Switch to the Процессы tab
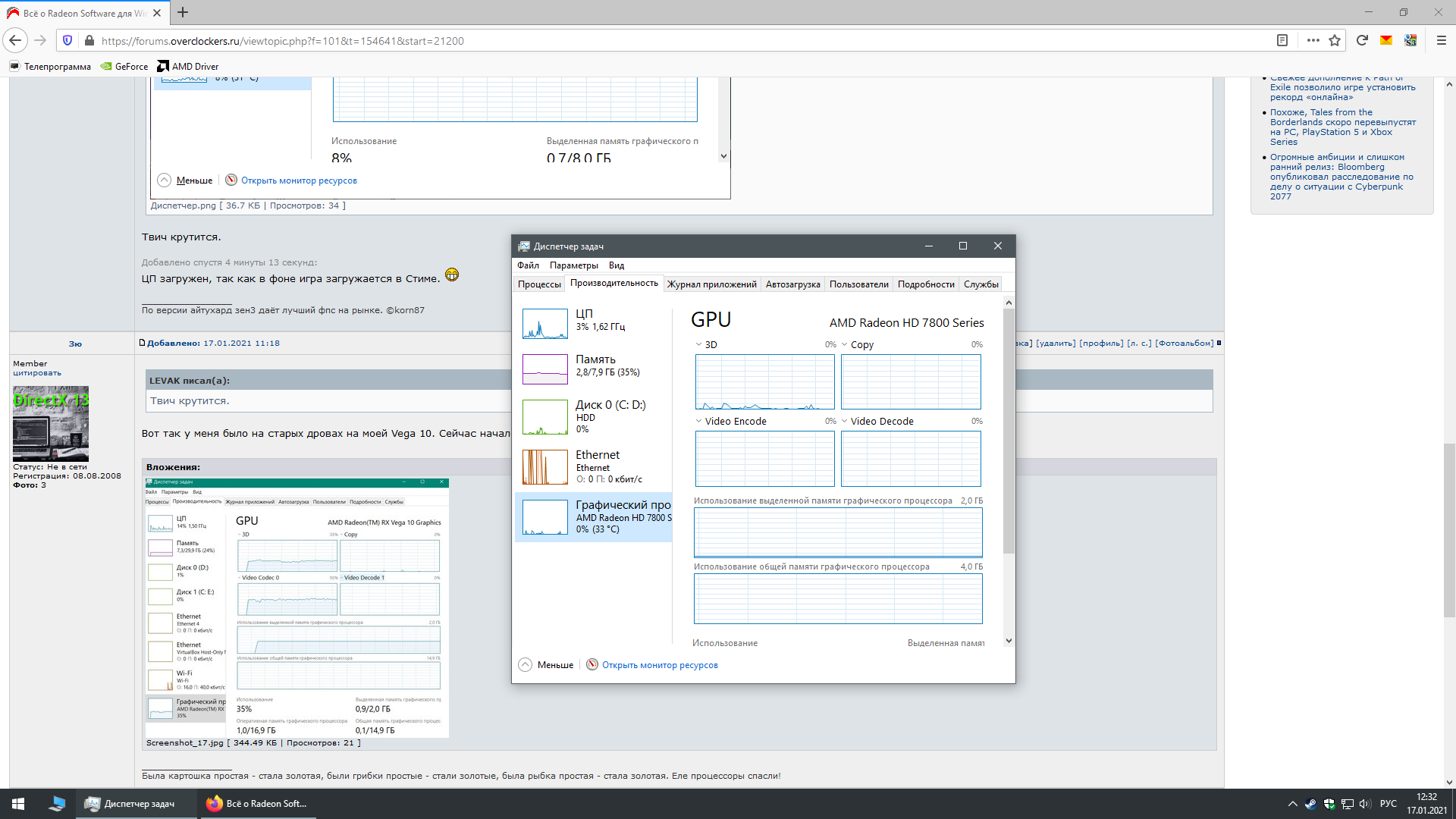 coord(539,284)
